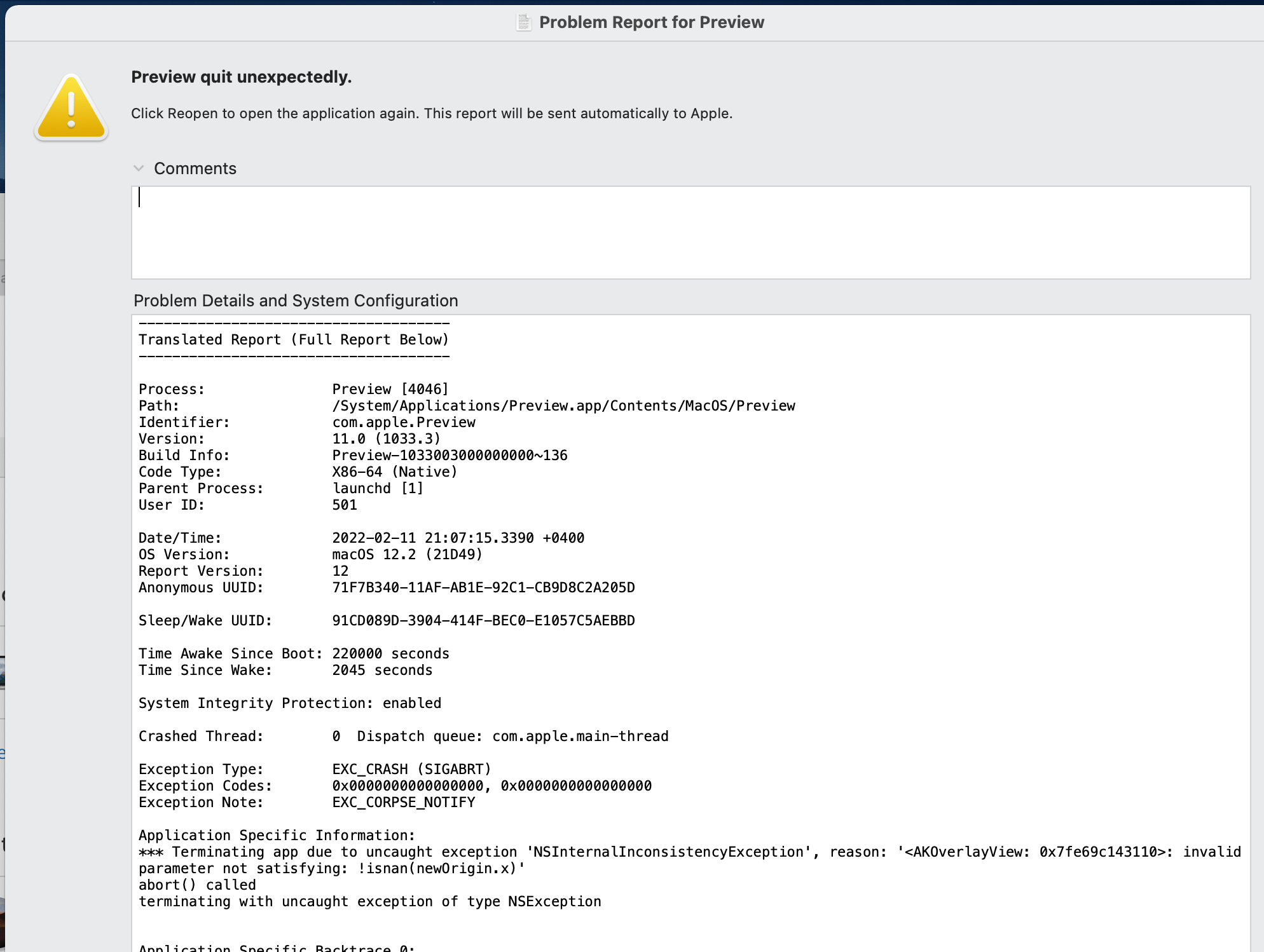This screenshot has height=952, width=1264.
Task: Click the Anonymous UUID value
Action: [483, 587]
